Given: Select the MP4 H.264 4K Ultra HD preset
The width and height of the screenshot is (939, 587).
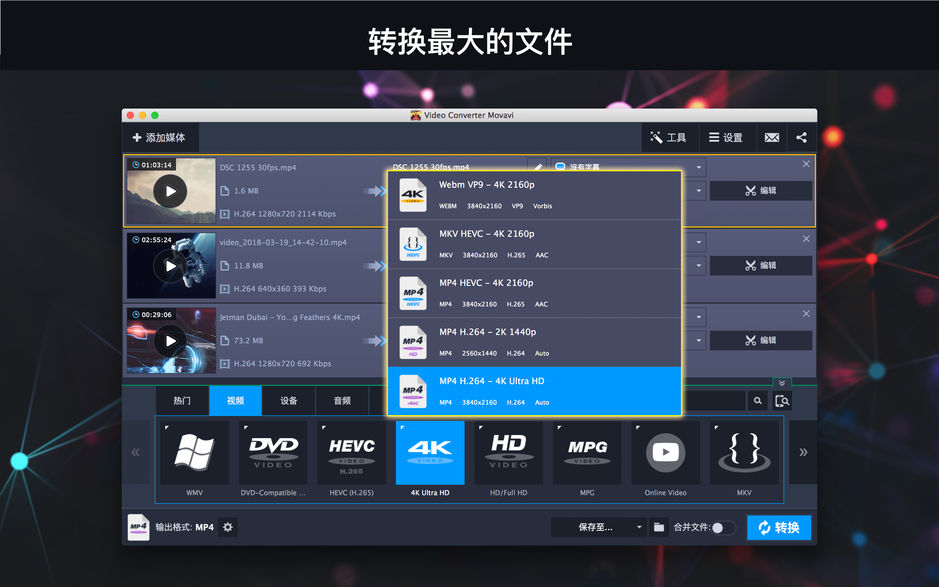Looking at the screenshot, I should coord(530,390).
